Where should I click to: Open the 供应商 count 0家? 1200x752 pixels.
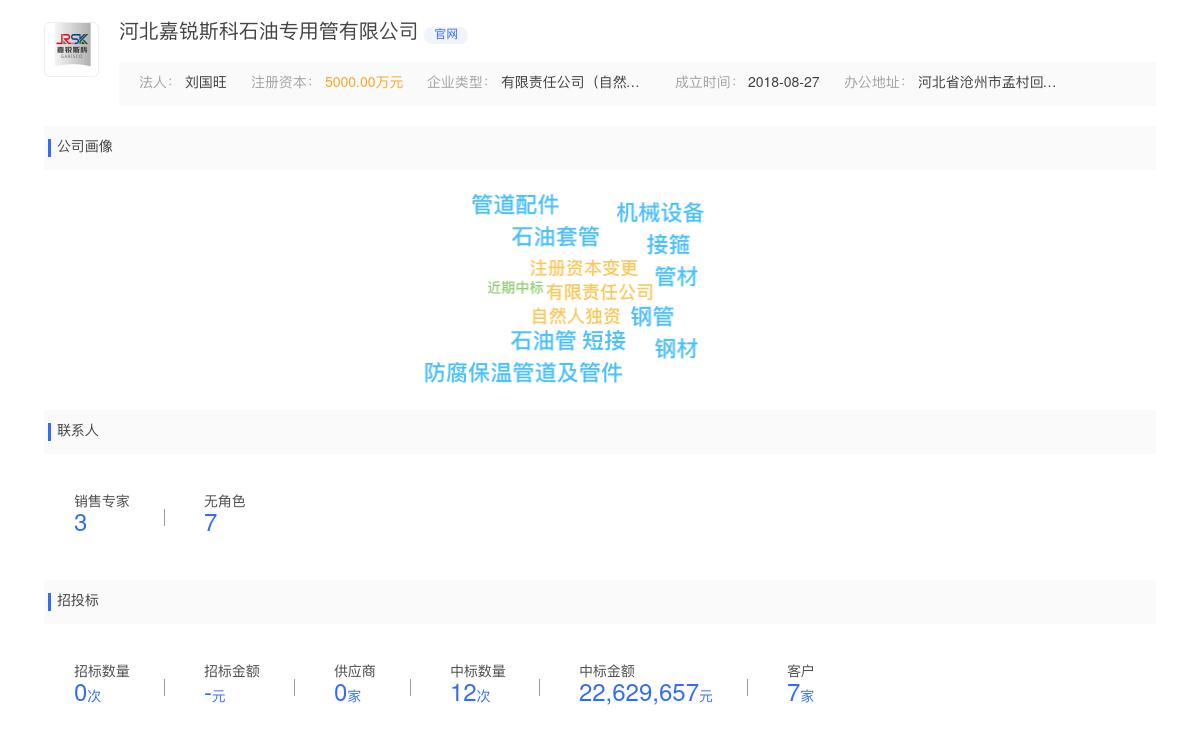tap(347, 693)
